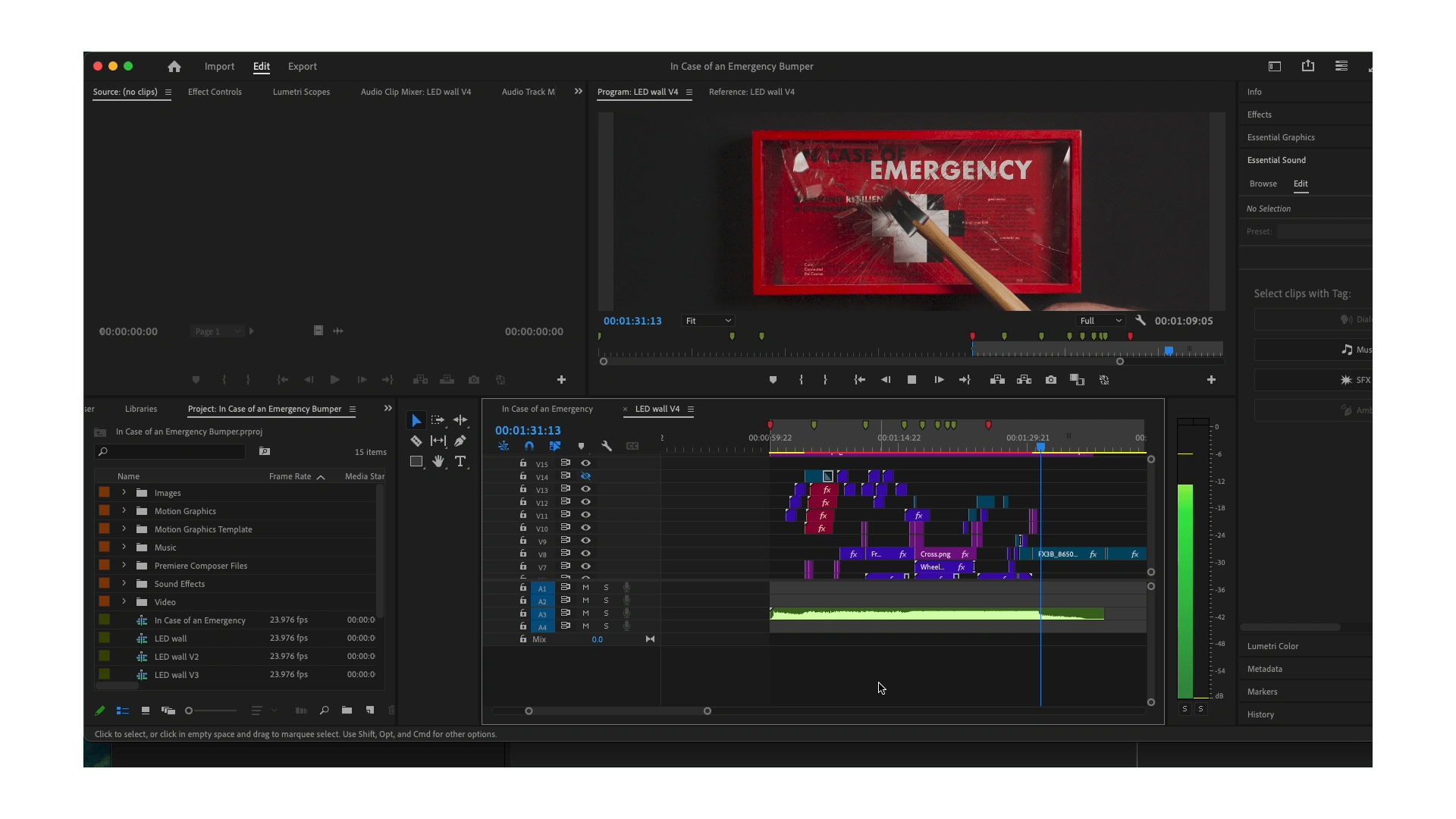Select the Type tool

(460, 461)
